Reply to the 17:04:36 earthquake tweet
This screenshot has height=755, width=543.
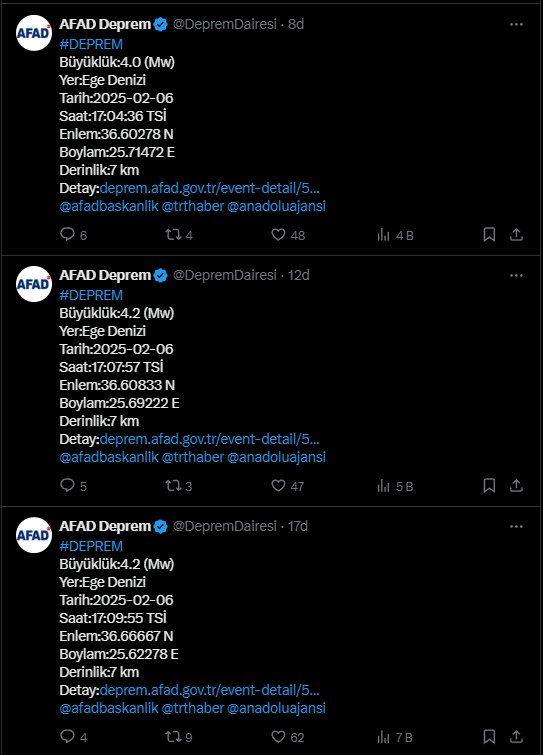(67, 234)
